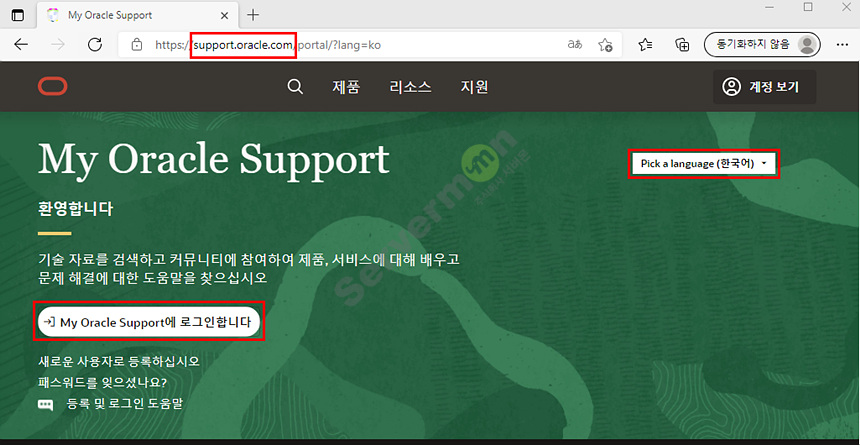
Task: Click the 계정 보기 button
Action: (x=765, y=87)
